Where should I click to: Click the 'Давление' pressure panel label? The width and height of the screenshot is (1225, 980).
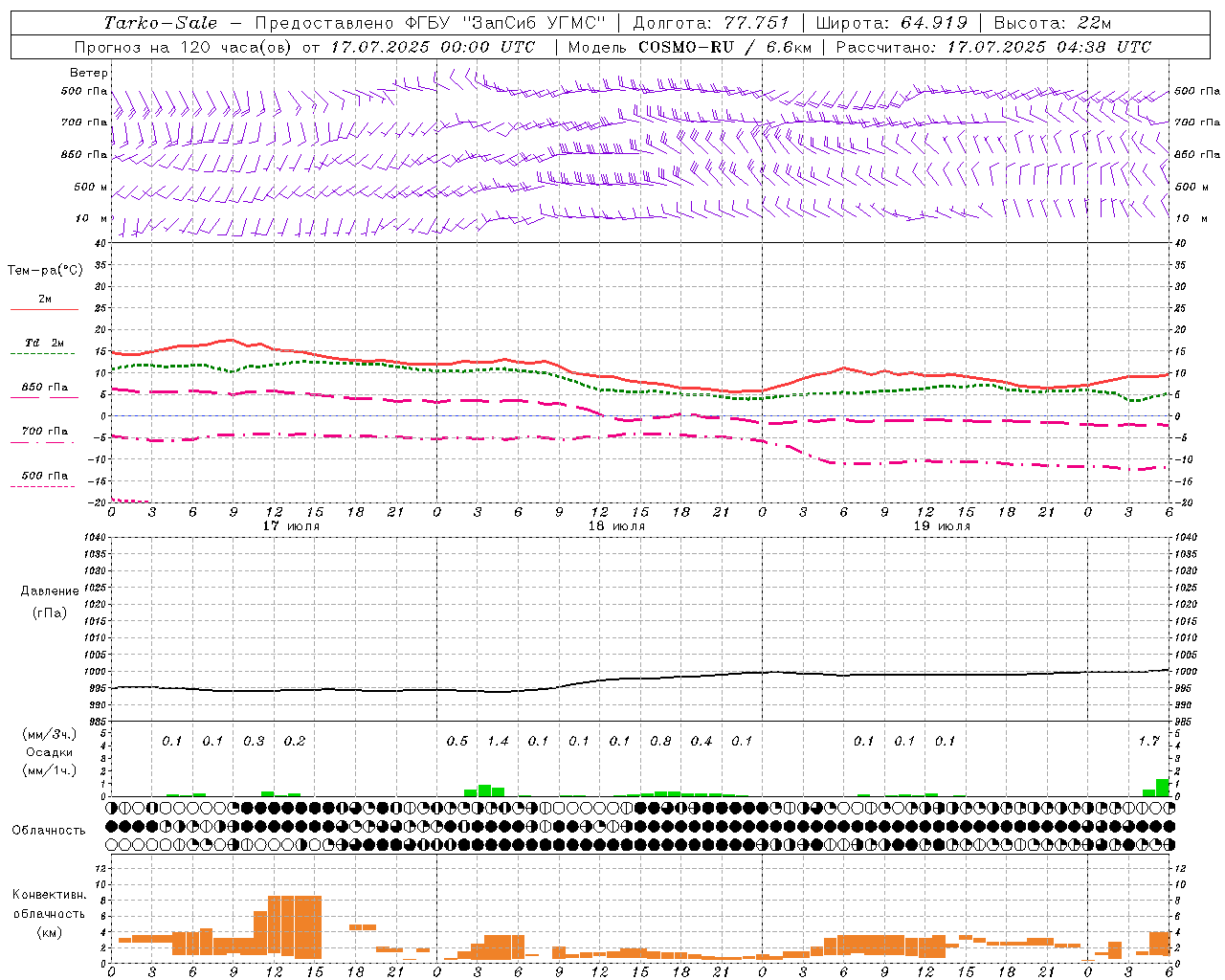50,591
